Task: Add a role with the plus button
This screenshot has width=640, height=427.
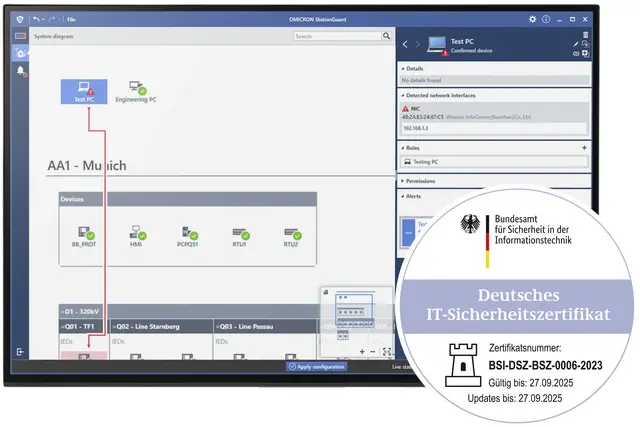Action: (584, 147)
